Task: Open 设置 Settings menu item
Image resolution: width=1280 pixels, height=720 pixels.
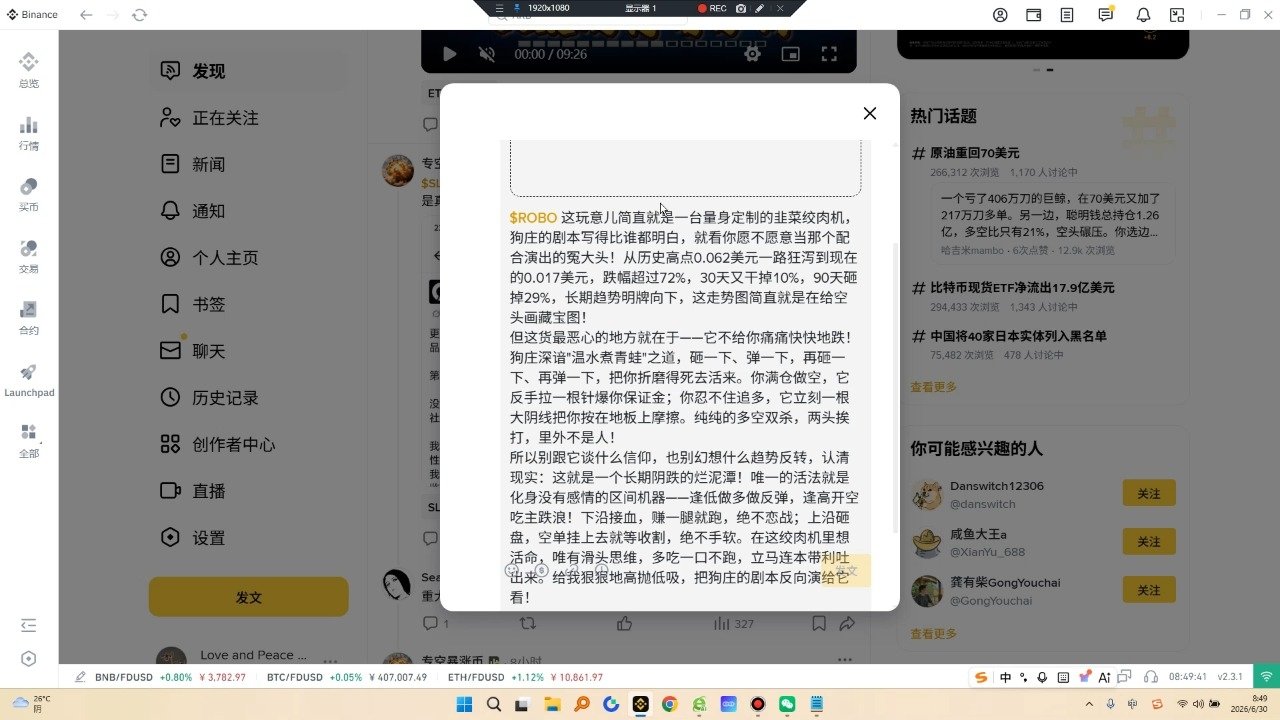Action: [x=249, y=538]
